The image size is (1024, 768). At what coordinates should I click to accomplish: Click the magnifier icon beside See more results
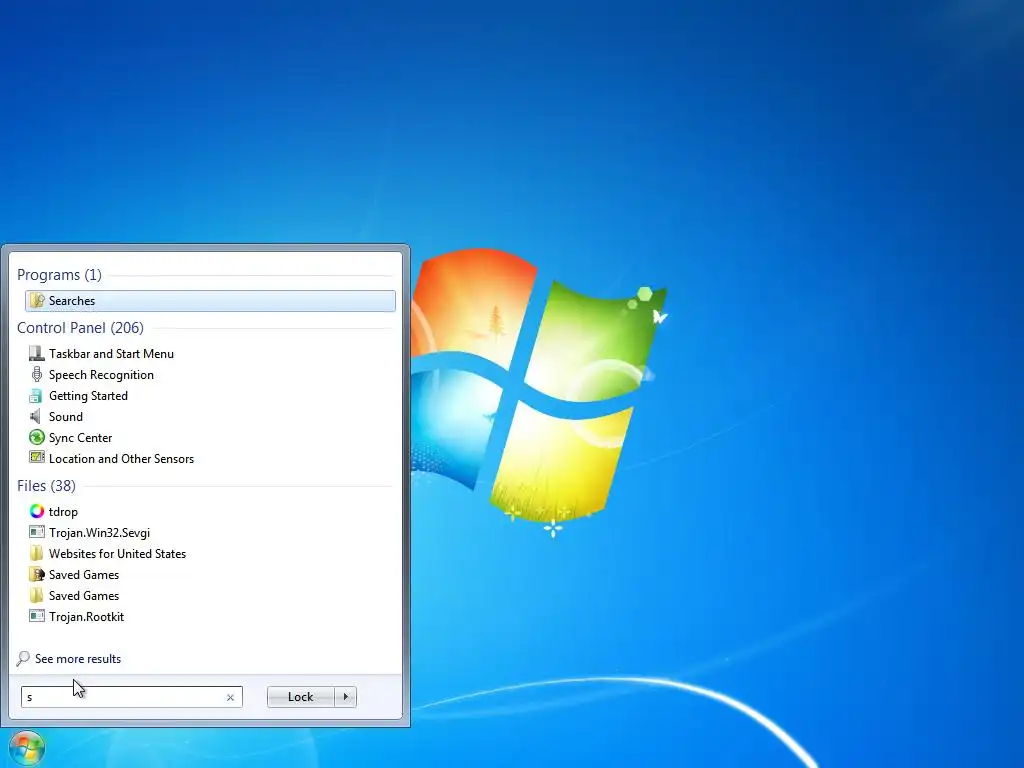pyautogui.click(x=24, y=658)
